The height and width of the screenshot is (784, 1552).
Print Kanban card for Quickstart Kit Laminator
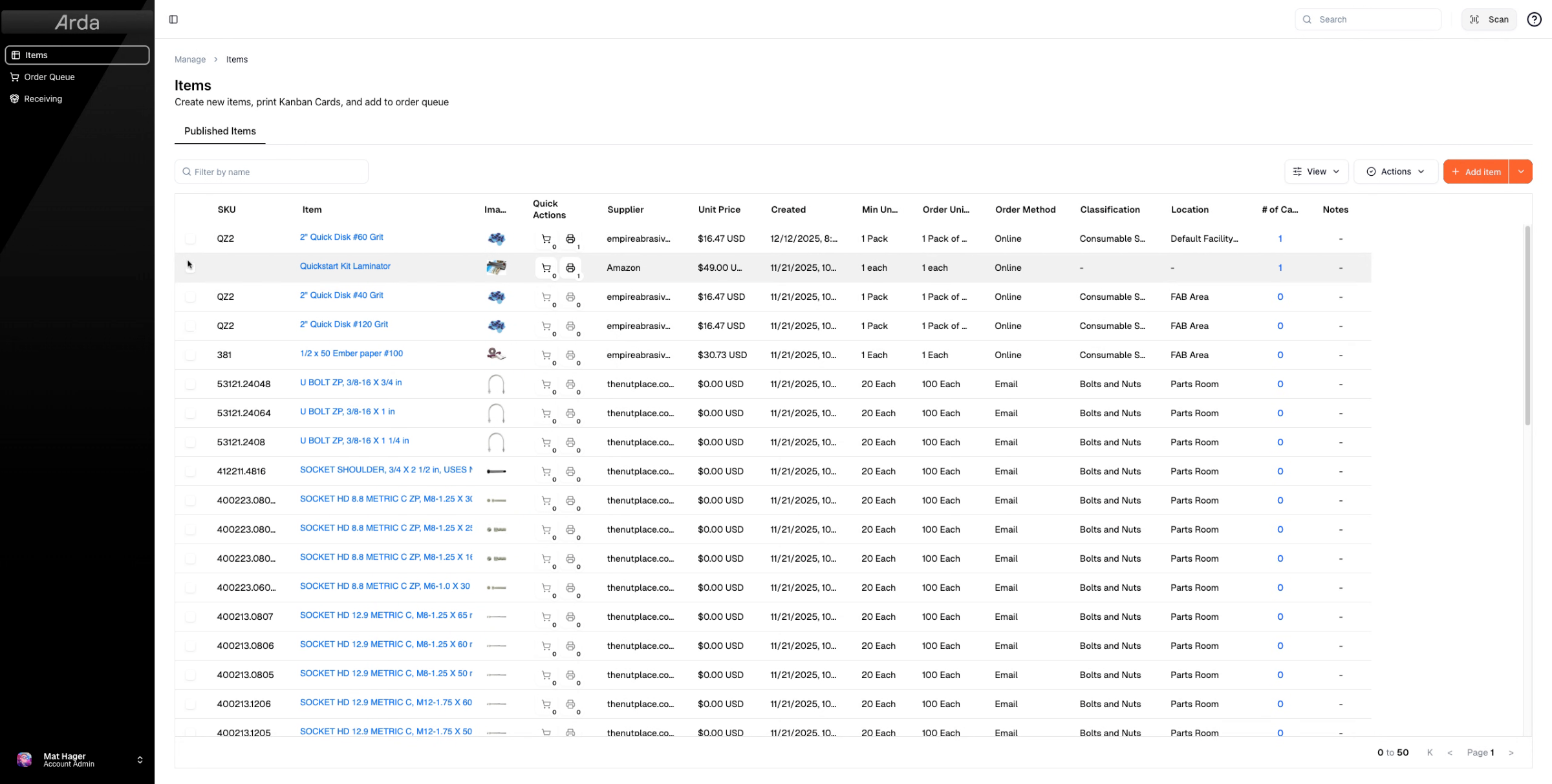pos(570,268)
